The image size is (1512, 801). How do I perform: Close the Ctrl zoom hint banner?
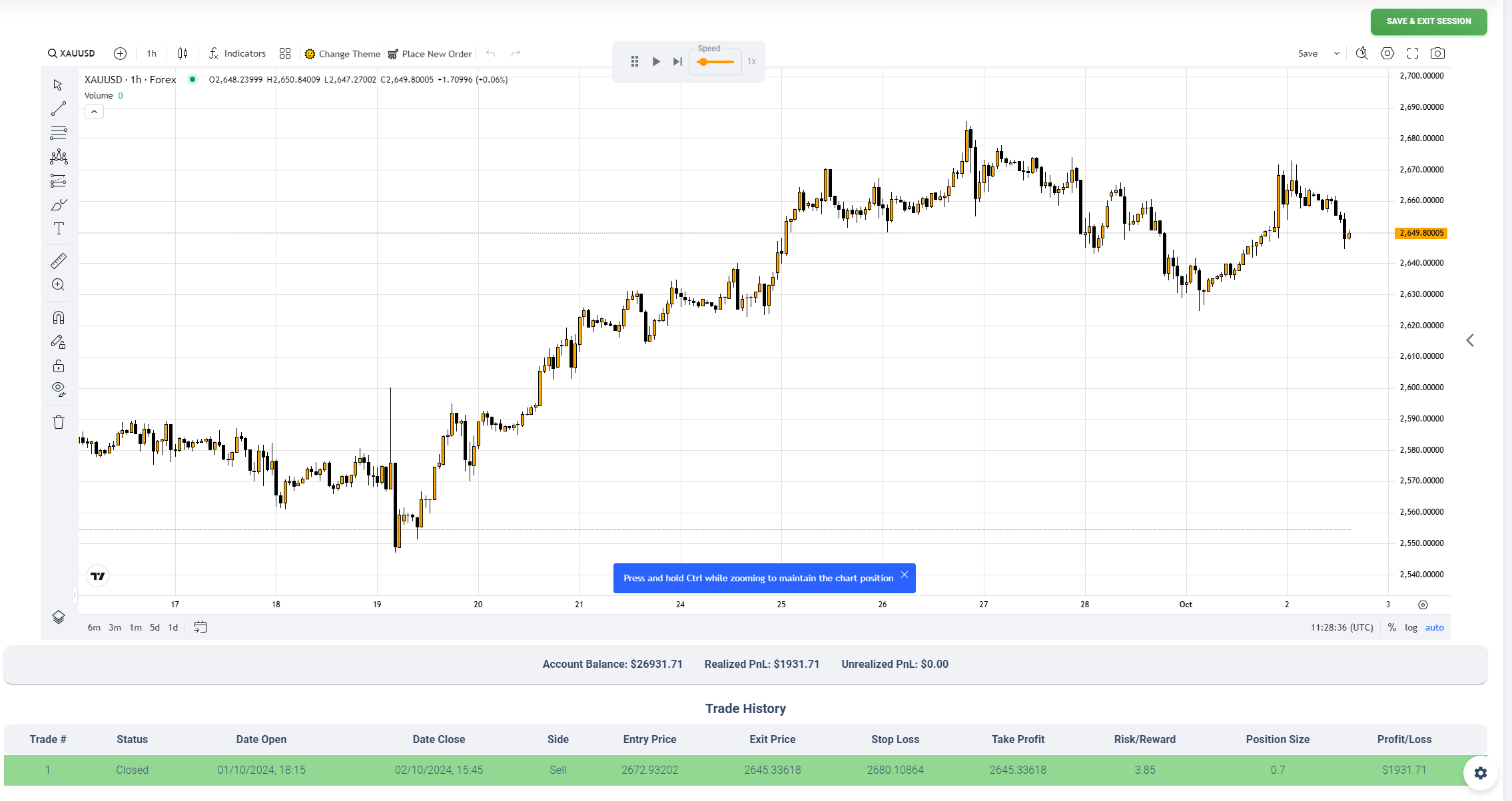(x=904, y=575)
